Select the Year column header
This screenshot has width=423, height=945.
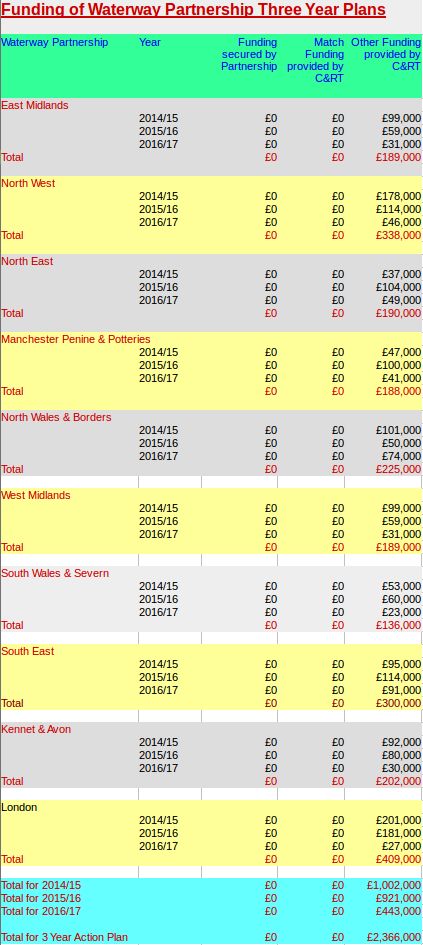coord(150,42)
